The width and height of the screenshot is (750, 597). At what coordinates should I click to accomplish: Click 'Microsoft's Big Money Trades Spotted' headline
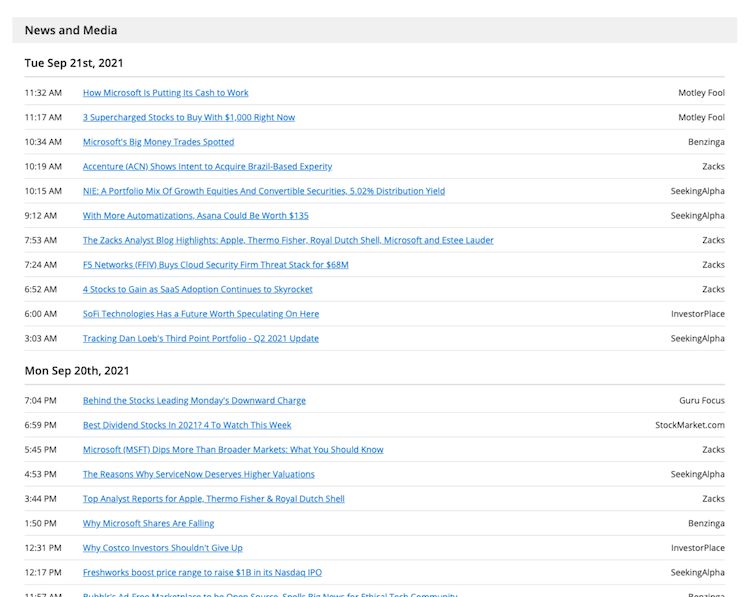click(x=158, y=142)
